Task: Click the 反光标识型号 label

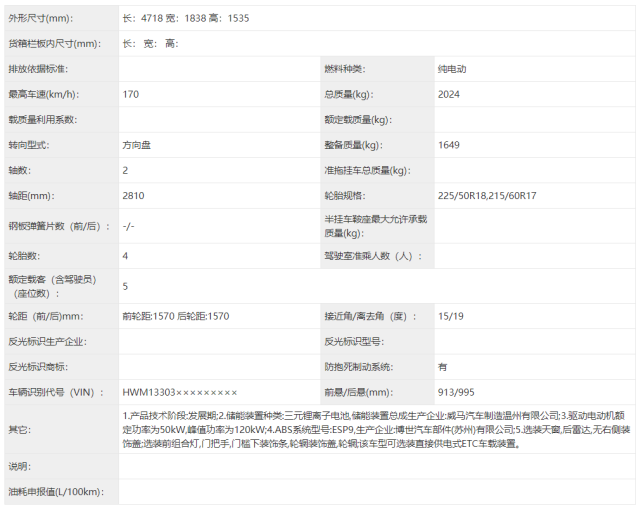Action: pyautogui.click(x=354, y=342)
